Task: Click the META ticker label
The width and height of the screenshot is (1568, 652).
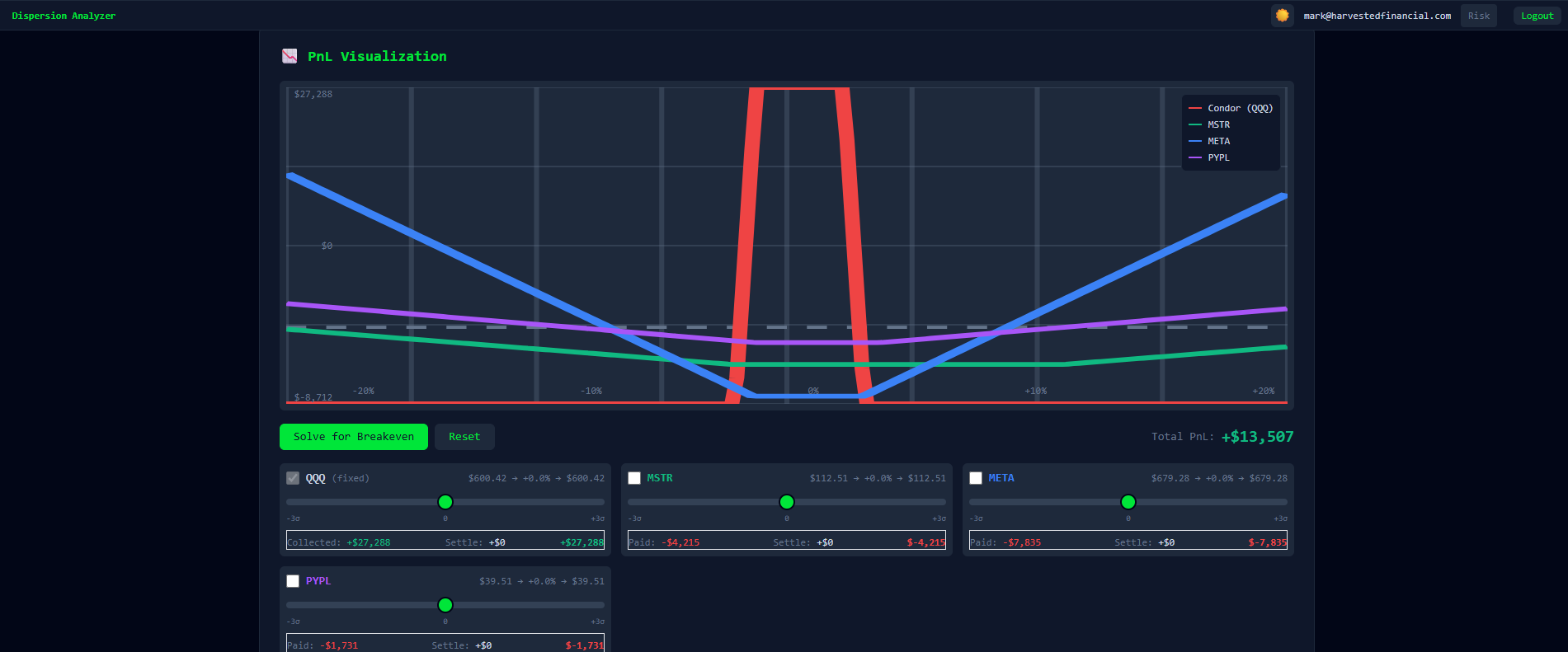Action: pyautogui.click(x=1001, y=478)
